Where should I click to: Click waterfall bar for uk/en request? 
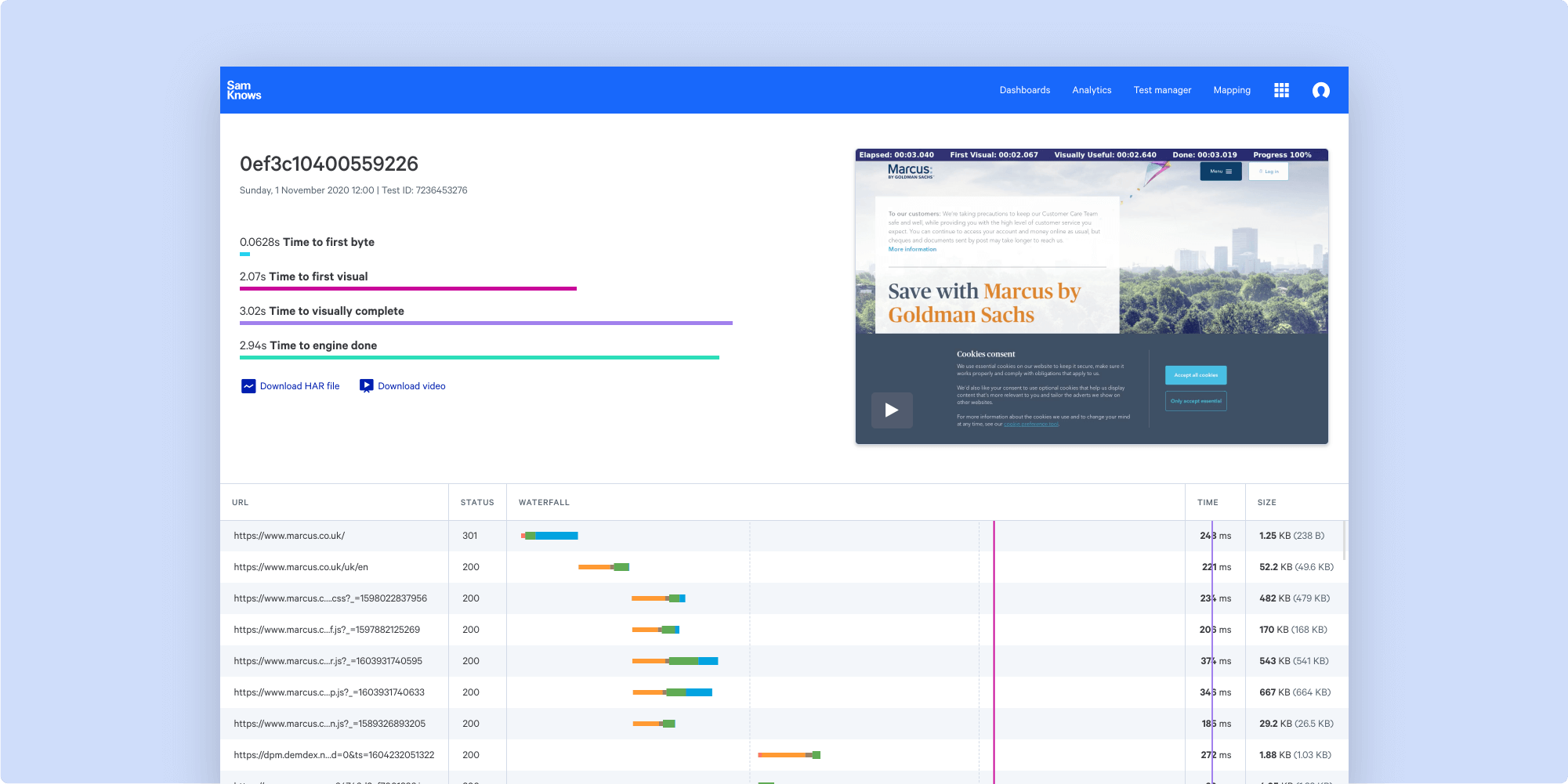(x=603, y=567)
